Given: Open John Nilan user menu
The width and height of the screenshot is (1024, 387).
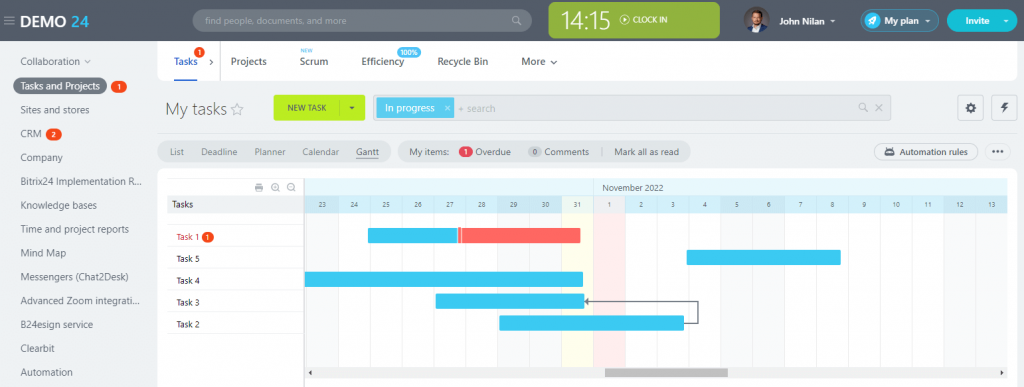Looking at the screenshot, I should [x=807, y=21].
